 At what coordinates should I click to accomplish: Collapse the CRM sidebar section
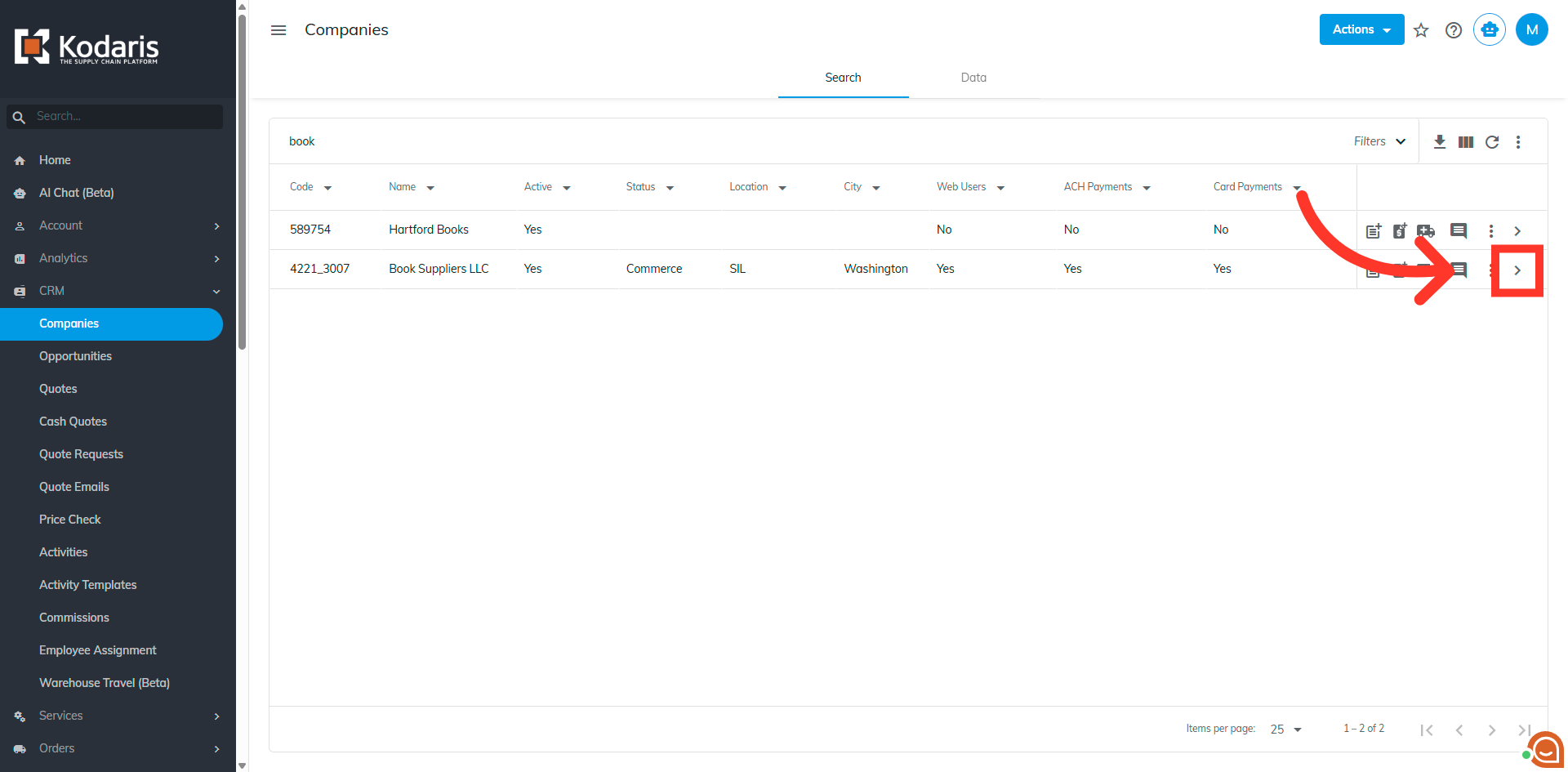(x=112, y=291)
